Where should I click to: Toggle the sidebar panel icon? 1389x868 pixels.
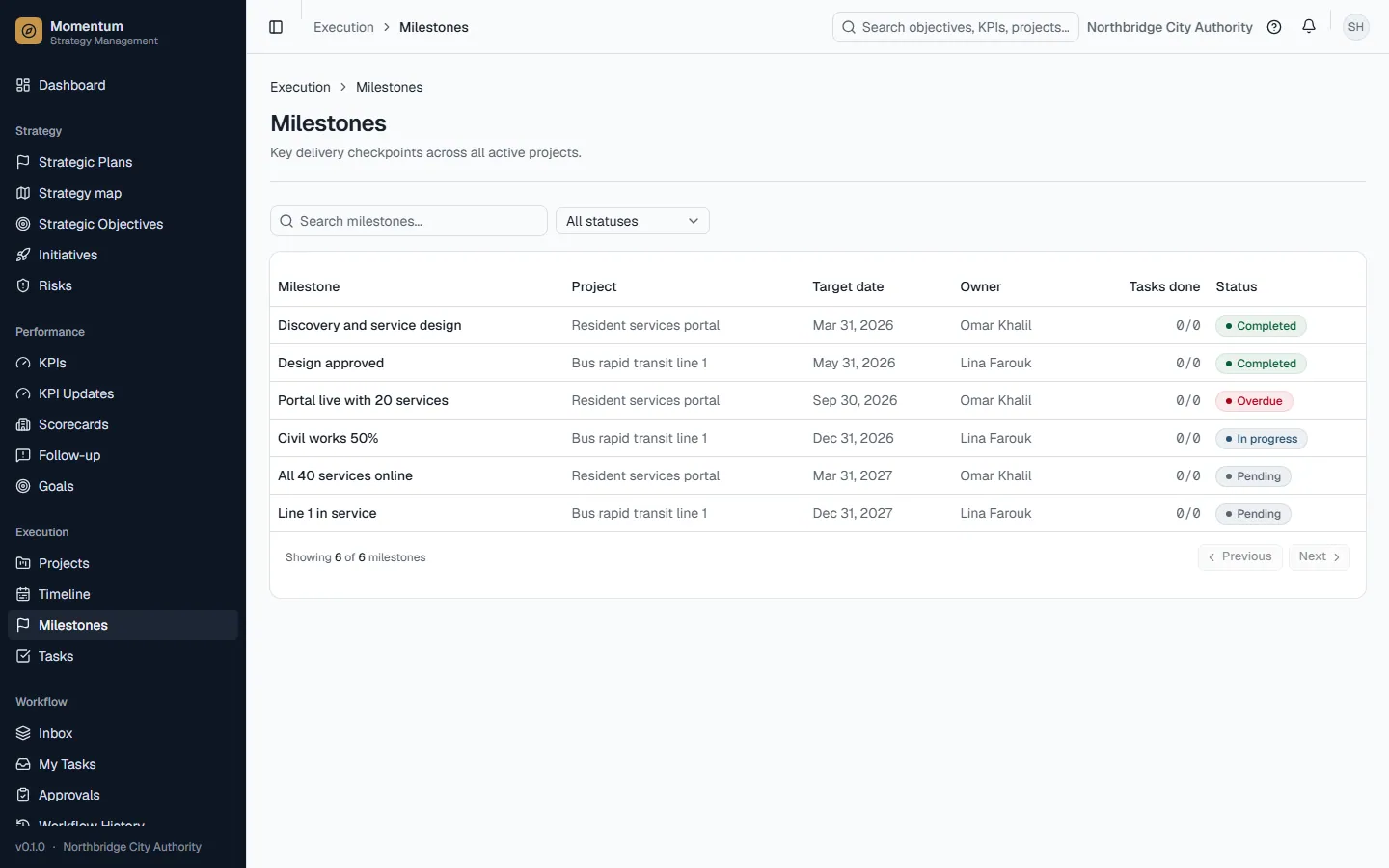[x=276, y=27]
